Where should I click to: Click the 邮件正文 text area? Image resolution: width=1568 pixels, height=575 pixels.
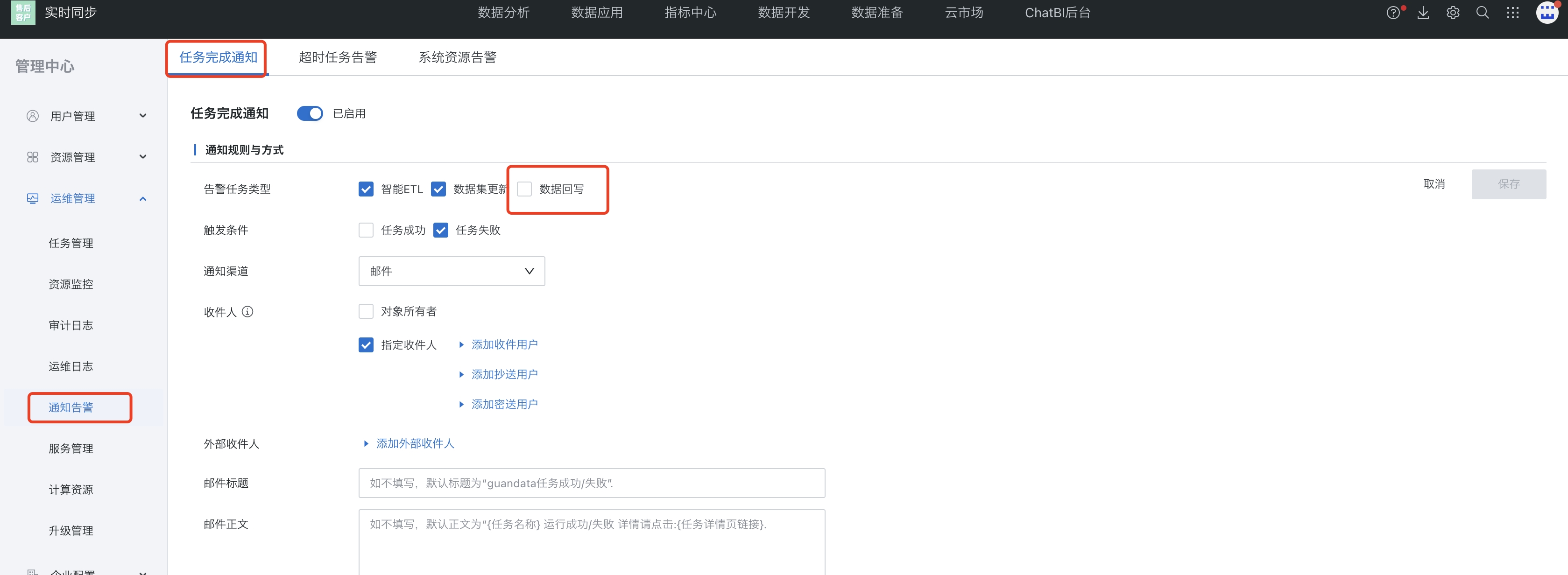592,542
